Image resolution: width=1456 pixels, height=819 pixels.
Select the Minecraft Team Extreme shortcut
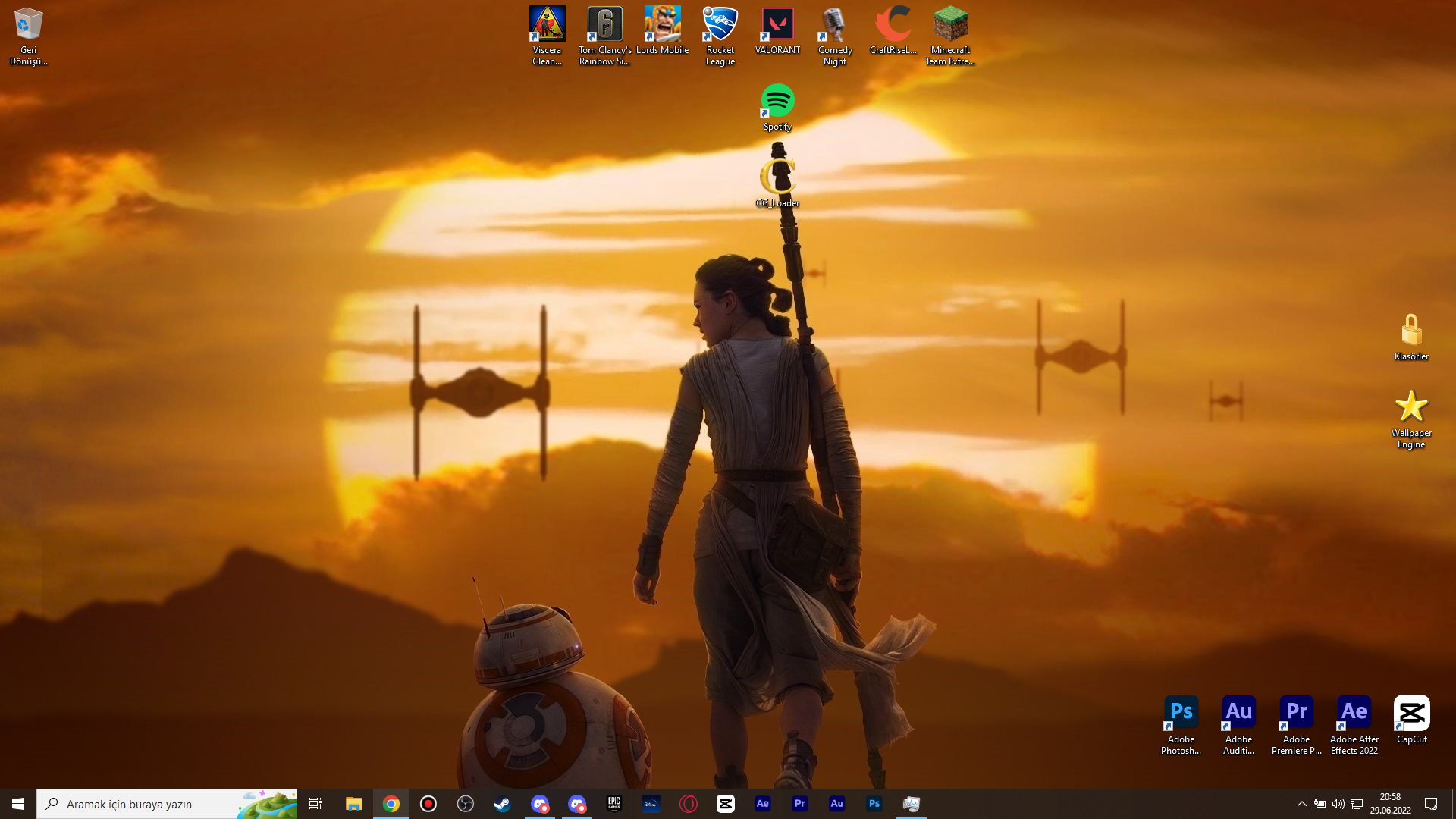tap(950, 36)
